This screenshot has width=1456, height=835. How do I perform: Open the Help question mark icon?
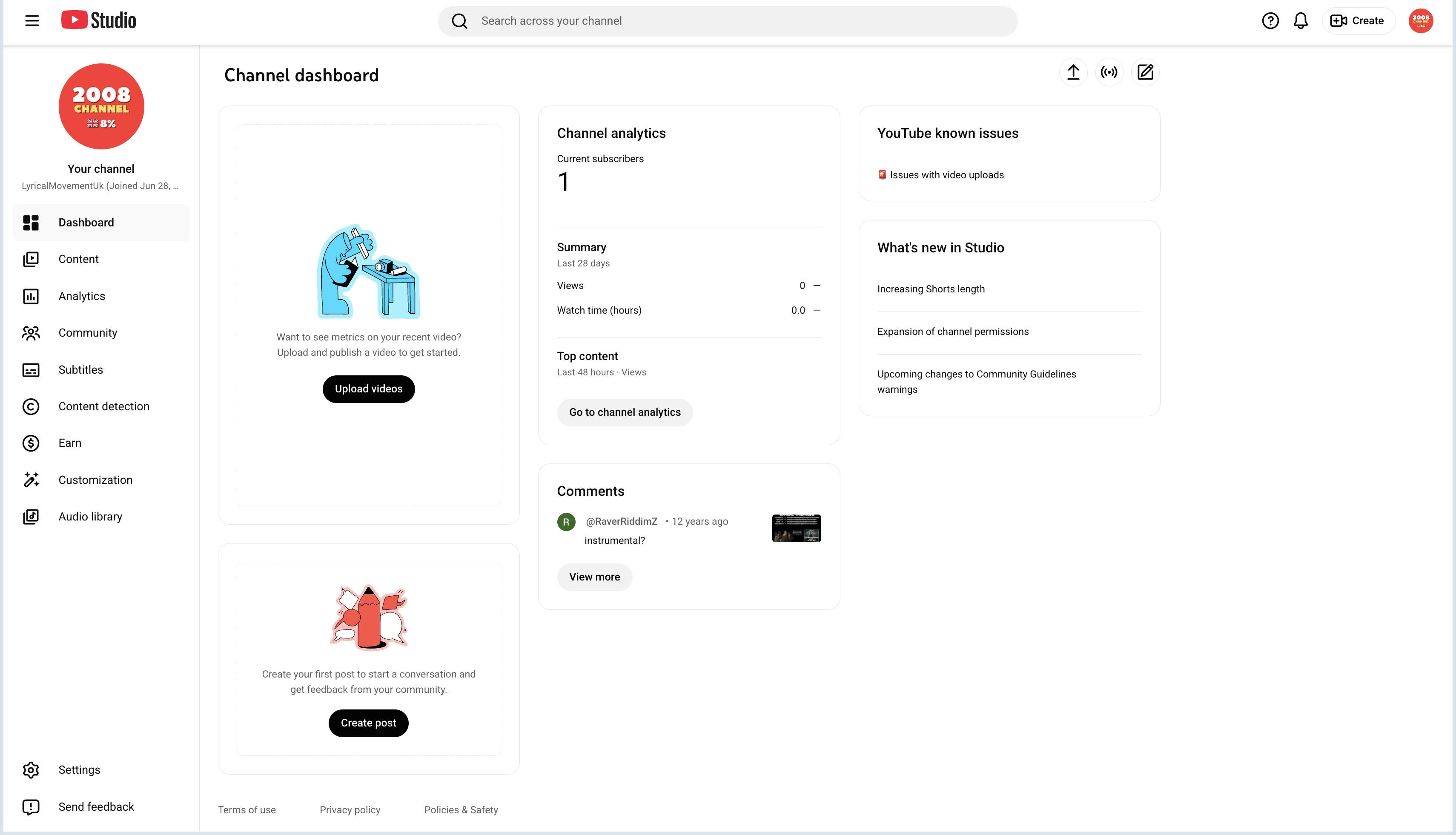coord(1270,21)
